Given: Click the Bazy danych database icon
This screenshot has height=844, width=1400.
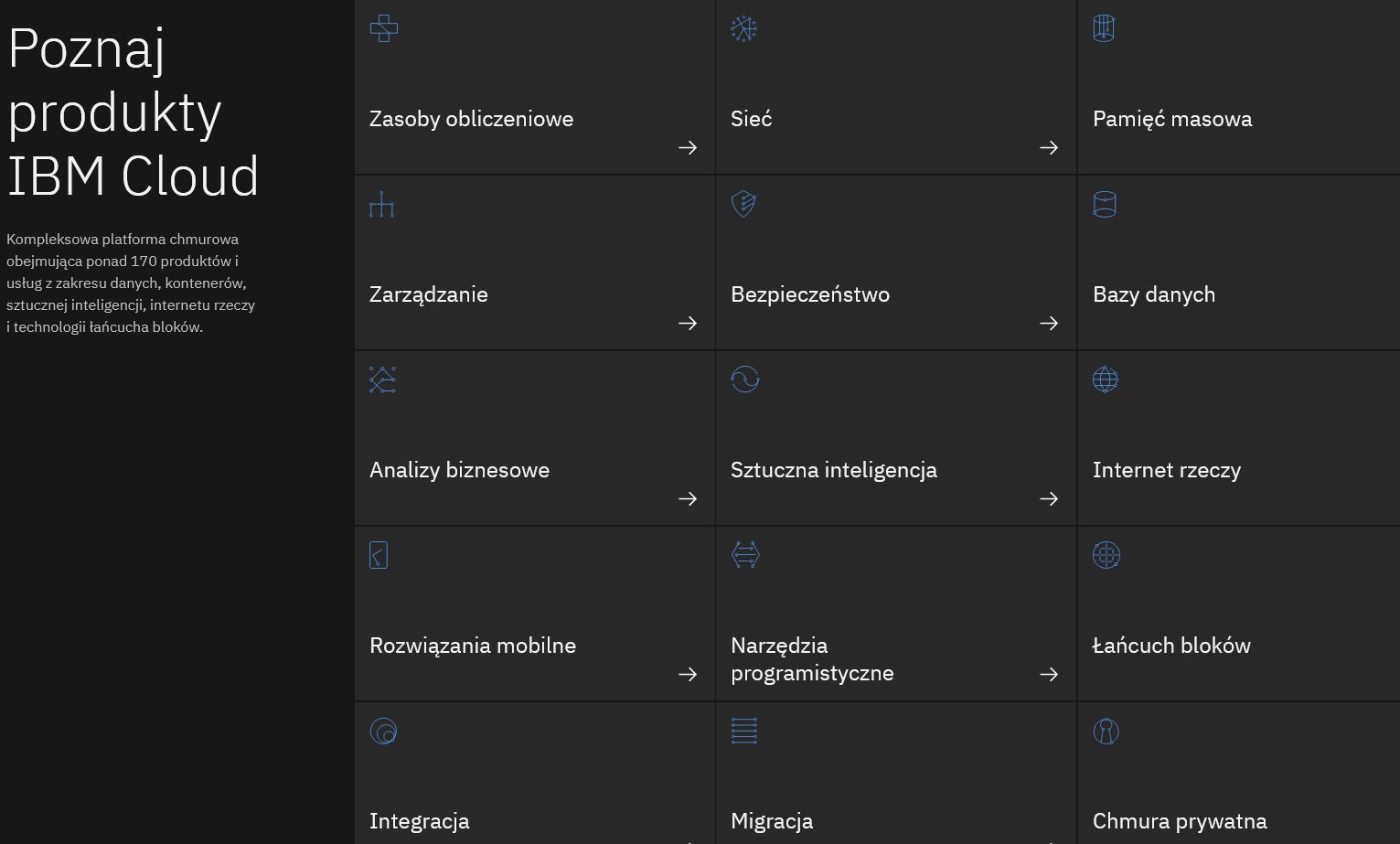Looking at the screenshot, I should pyautogui.click(x=1105, y=204).
